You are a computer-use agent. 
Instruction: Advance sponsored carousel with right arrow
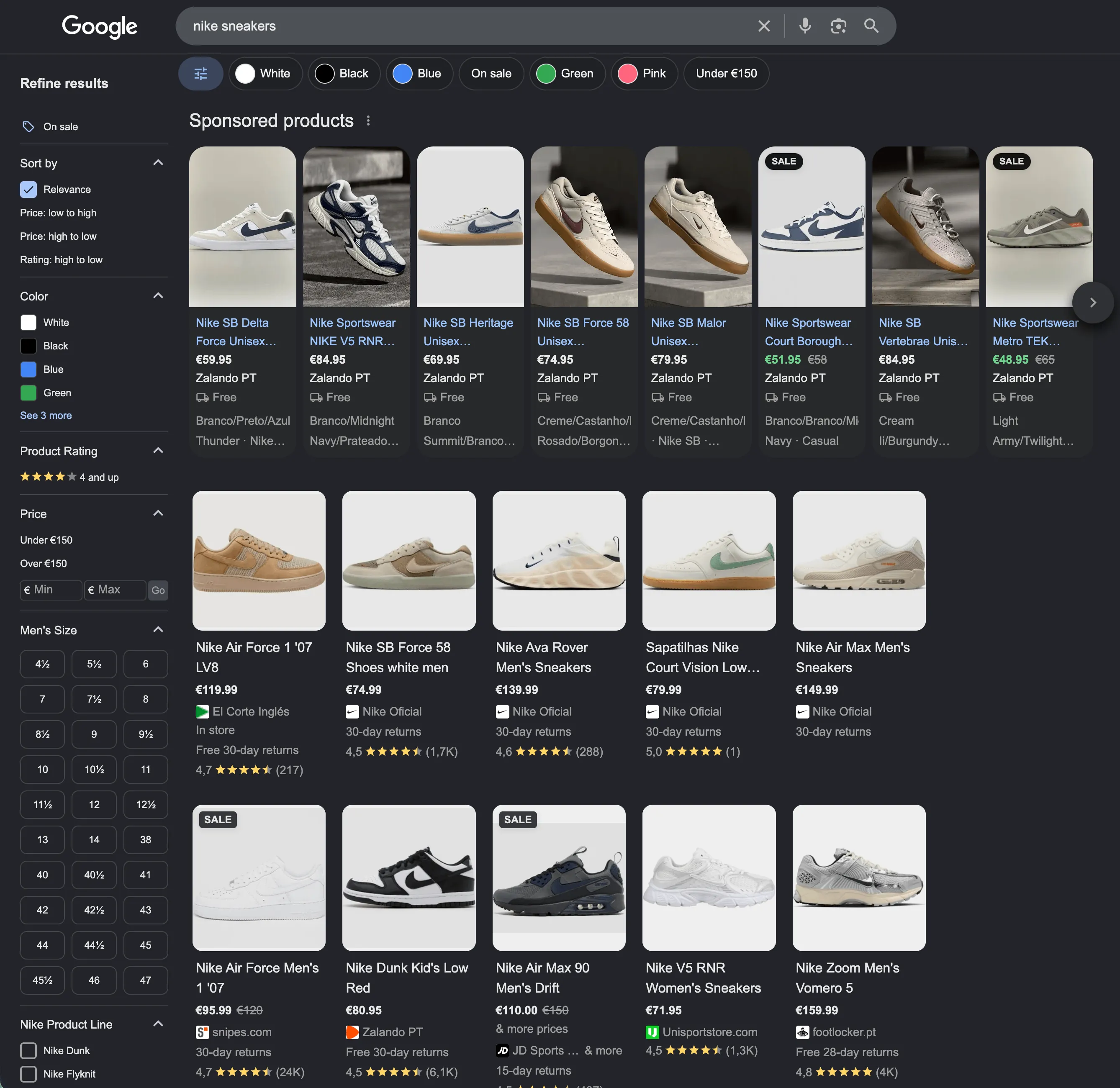coord(1092,302)
